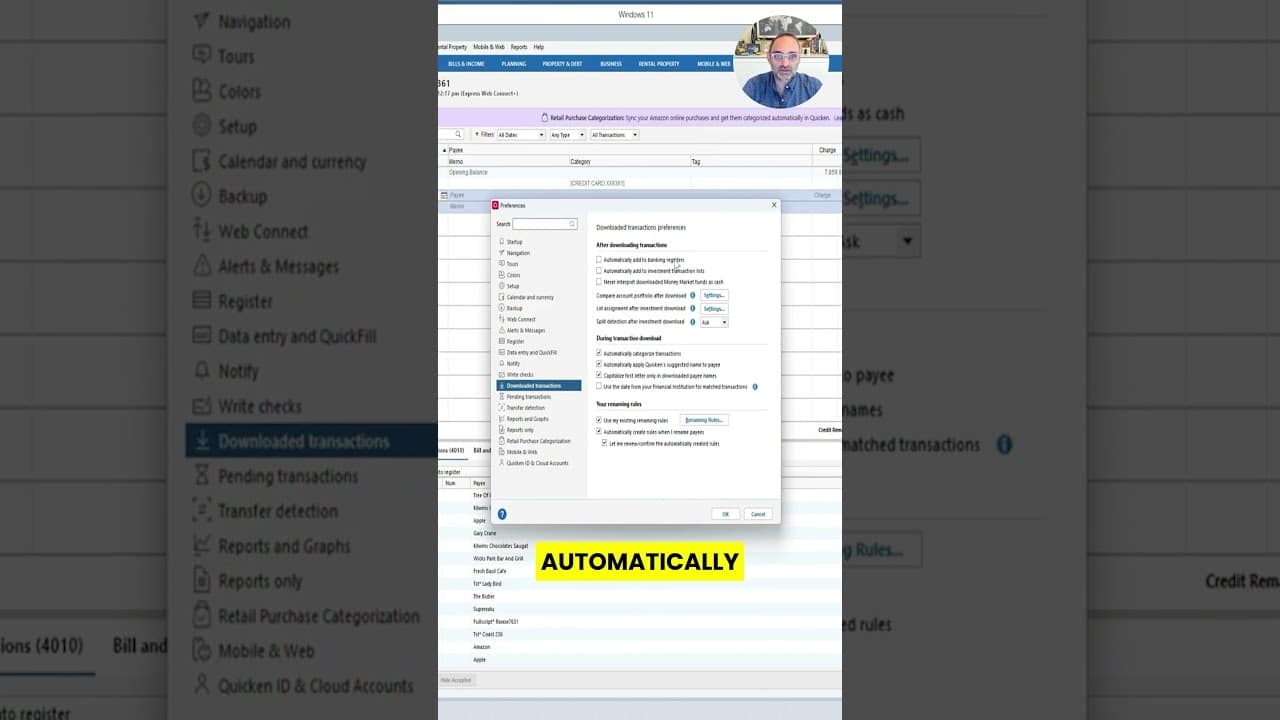Select the Reports and Graphs icon
The width and height of the screenshot is (1280, 720).
(501, 419)
